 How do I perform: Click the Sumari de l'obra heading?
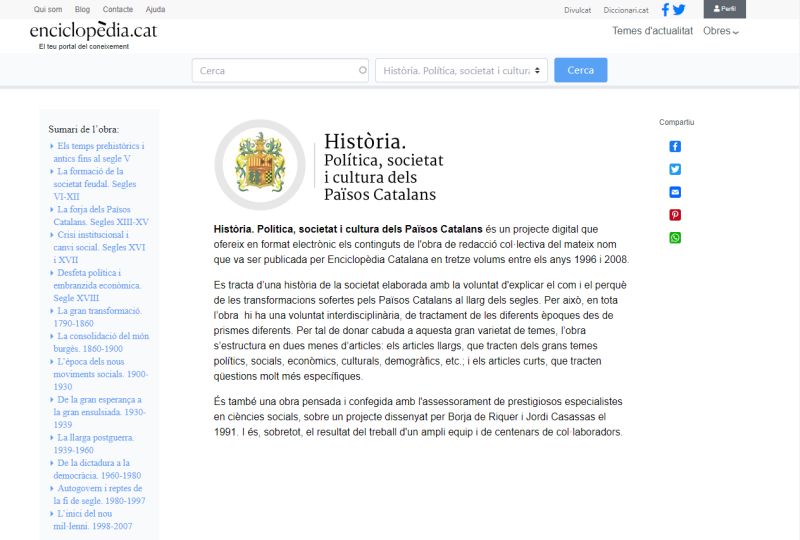pyautogui.click(x=84, y=129)
